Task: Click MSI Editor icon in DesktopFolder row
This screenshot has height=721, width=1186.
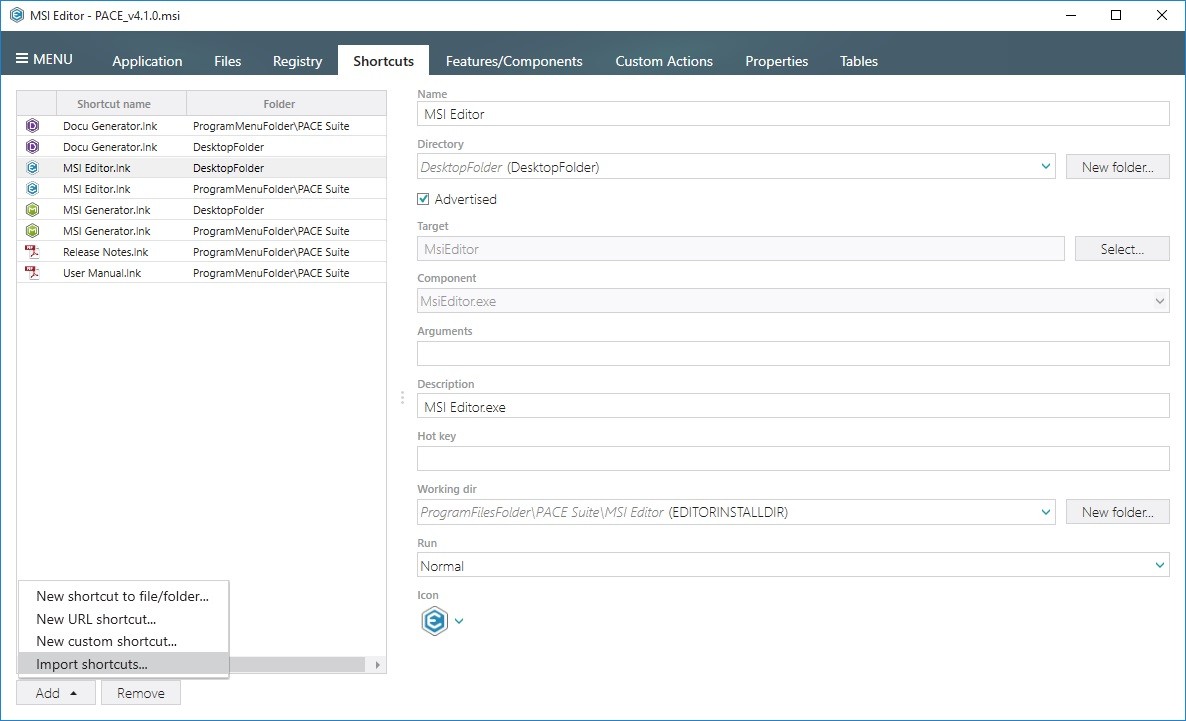Action: point(33,168)
